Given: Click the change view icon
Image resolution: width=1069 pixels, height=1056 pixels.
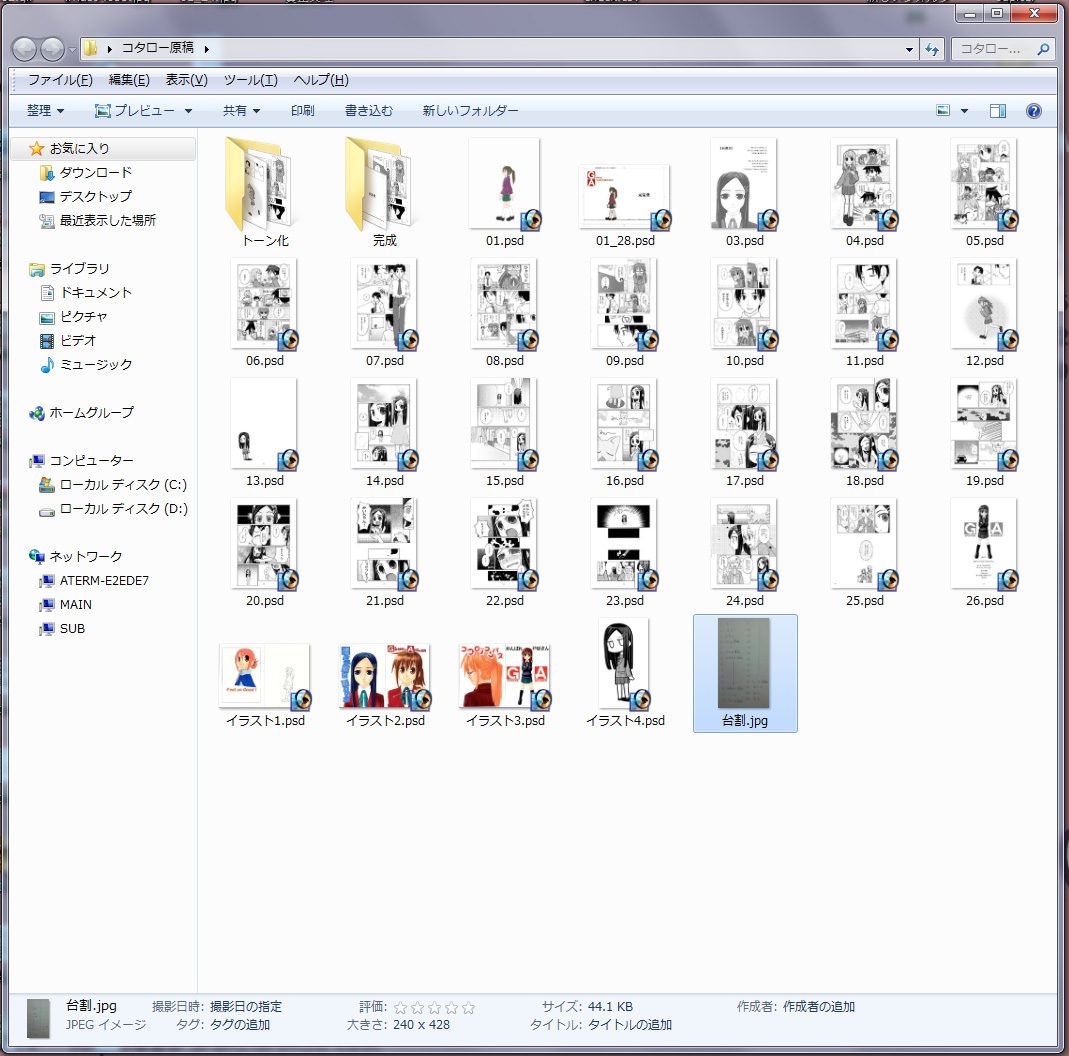Looking at the screenshot, I should [x=943, y=111].
